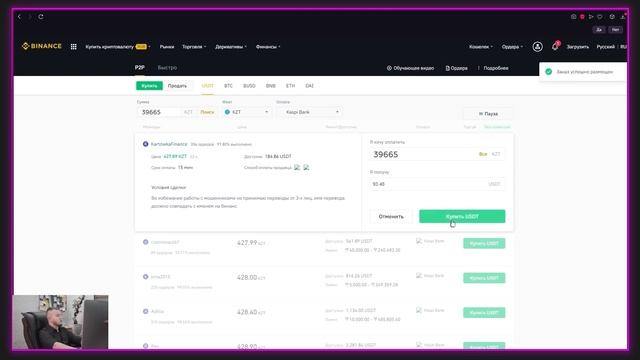Click the avatar in the 428.40 row
This screenshot has height=360, width=640.
point(145,311)
